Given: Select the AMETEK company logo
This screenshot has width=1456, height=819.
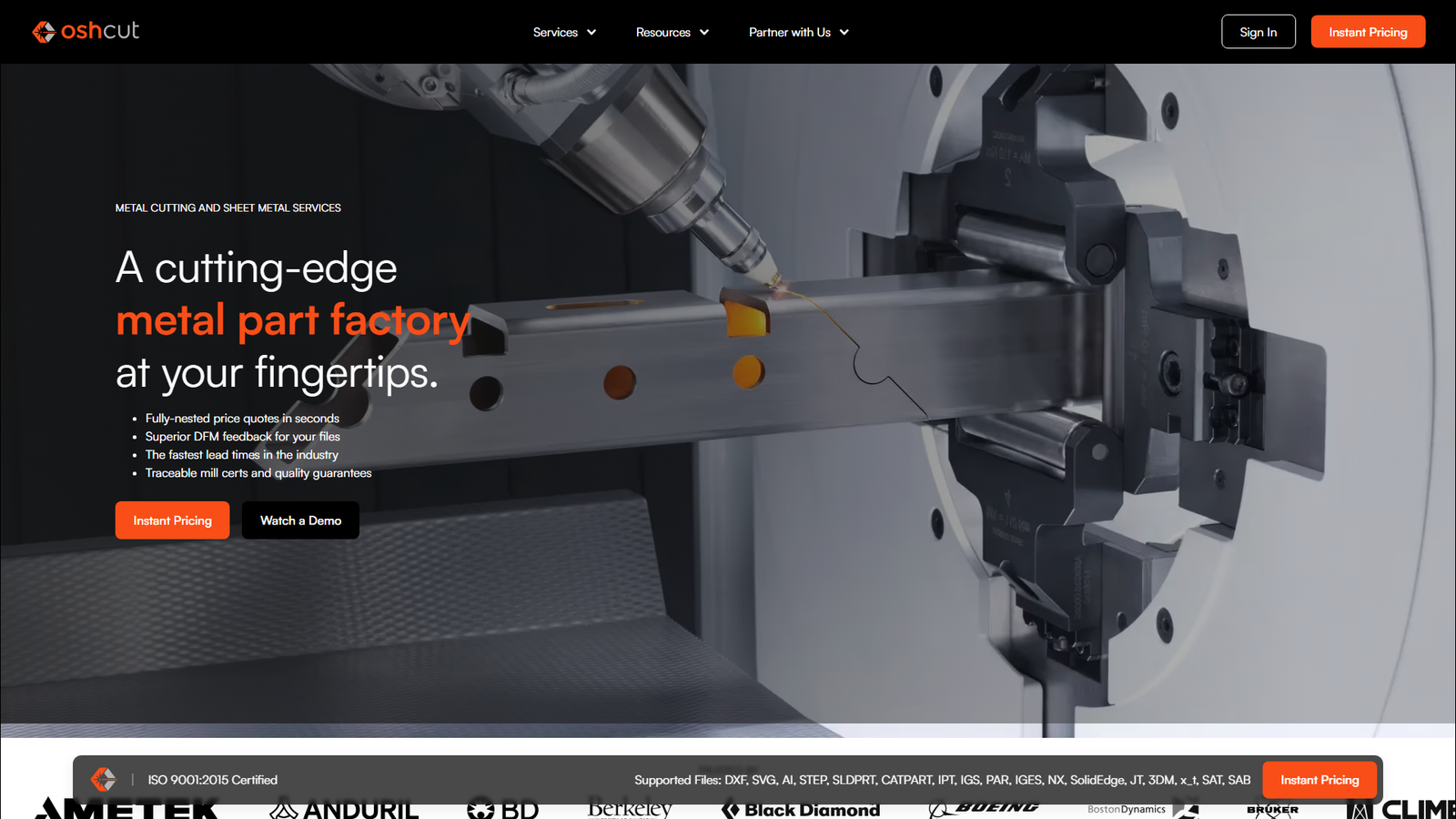Looking at the screenshot, I should [127, 808].
